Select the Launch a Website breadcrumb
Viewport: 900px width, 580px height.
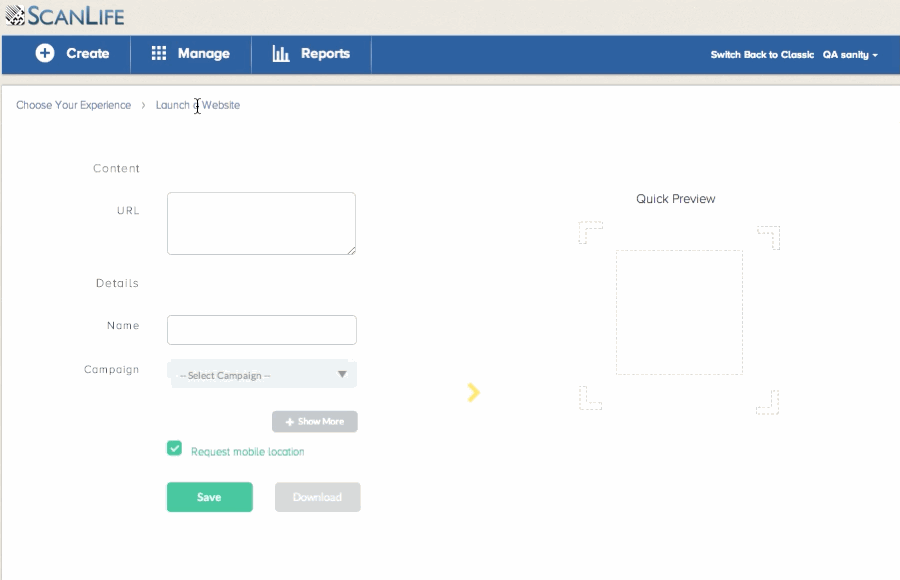197,104
